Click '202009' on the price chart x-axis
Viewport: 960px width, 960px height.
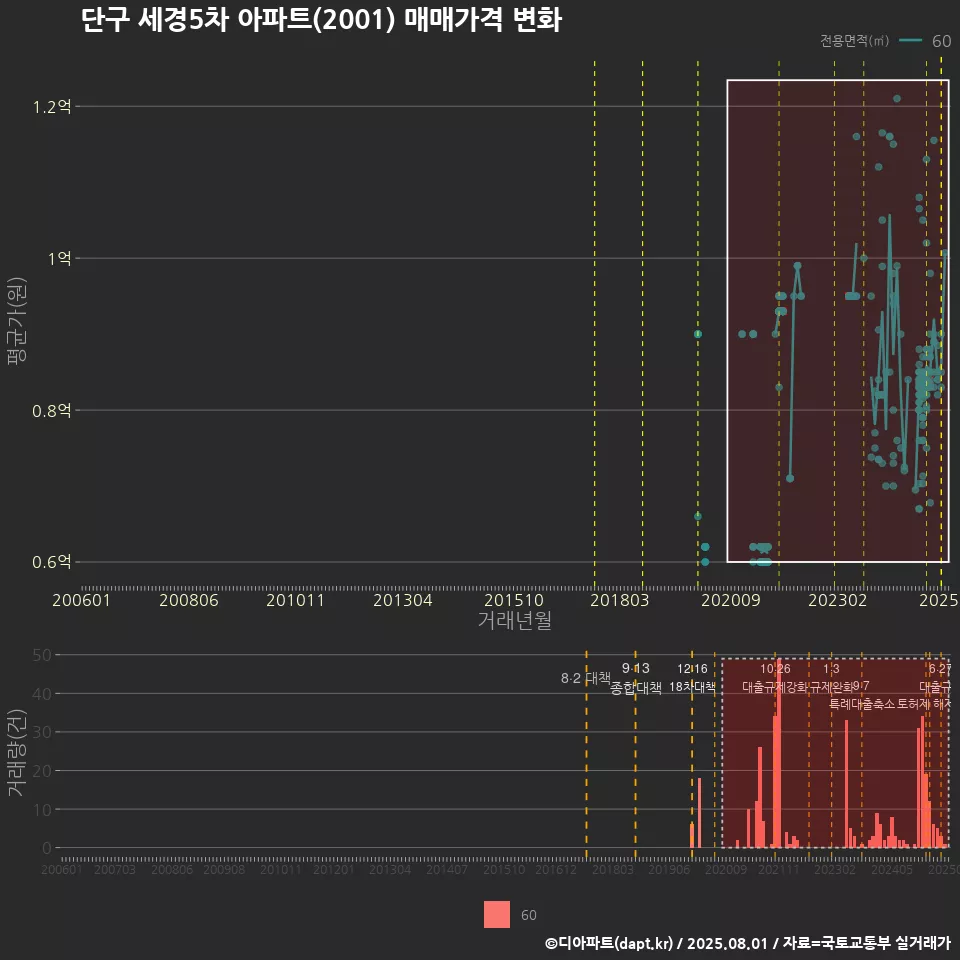[x=730, y=600]
